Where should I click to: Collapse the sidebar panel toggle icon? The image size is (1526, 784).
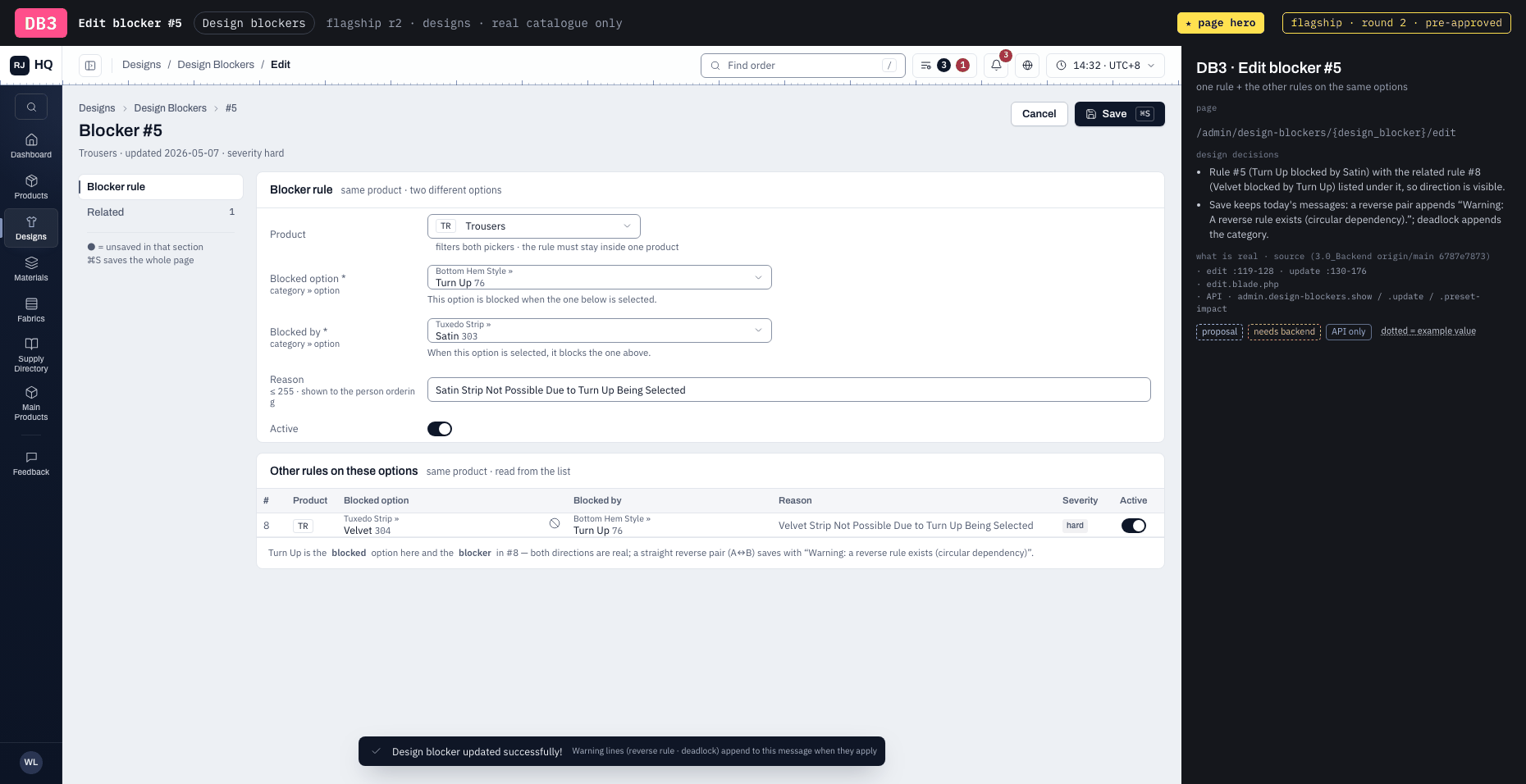tap(90, 66)
